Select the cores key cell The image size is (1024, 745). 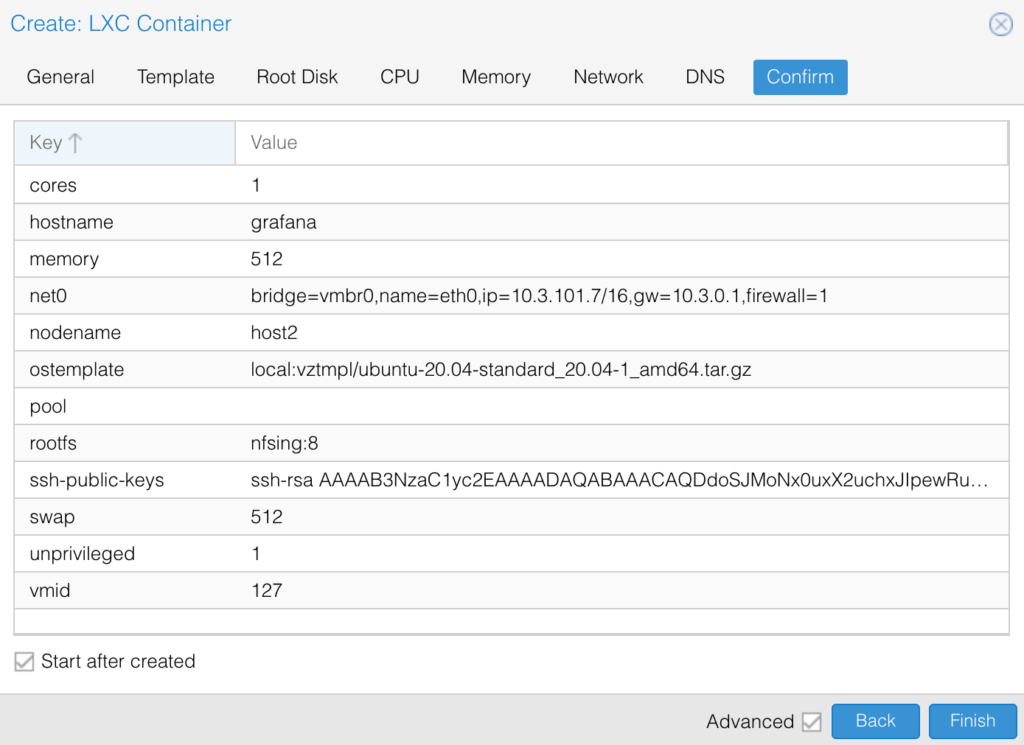[x=124, y=185]
